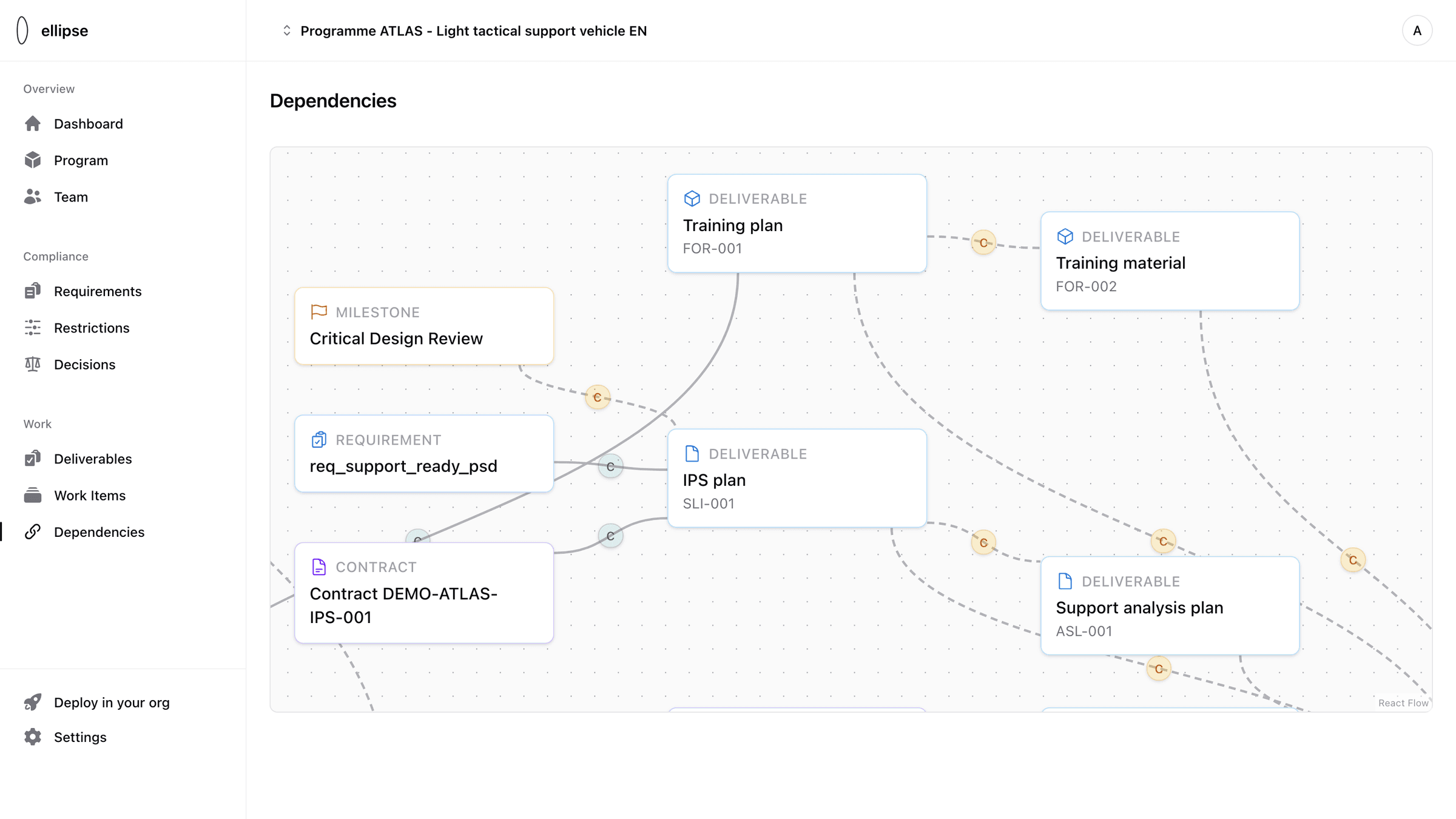Click the cube icon on the Training plan node
The height and width of the screenshot is (819, 1456).
click(692, 198)
